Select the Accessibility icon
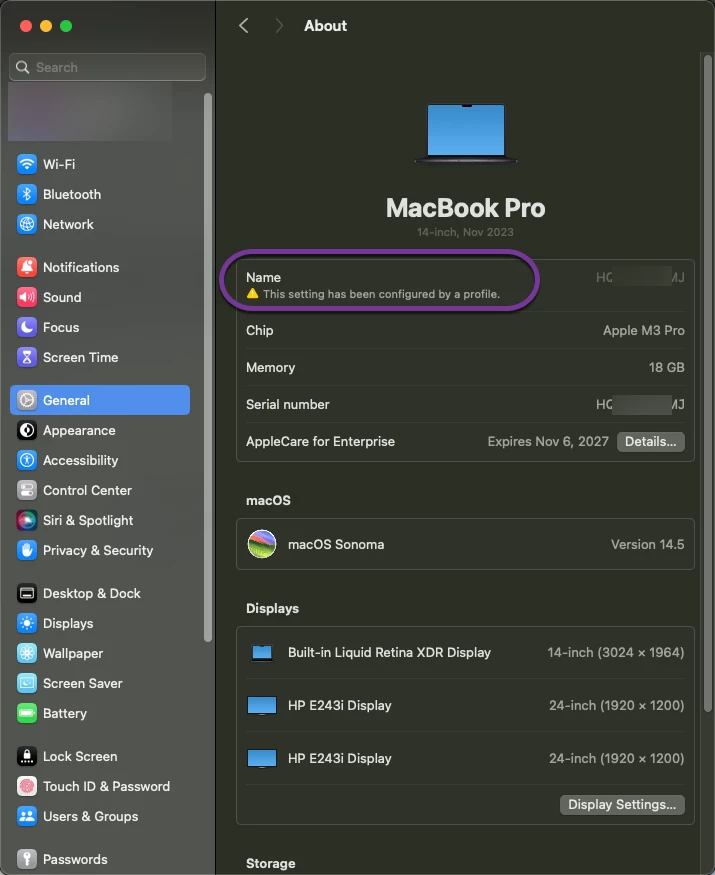 pos(27,460)
